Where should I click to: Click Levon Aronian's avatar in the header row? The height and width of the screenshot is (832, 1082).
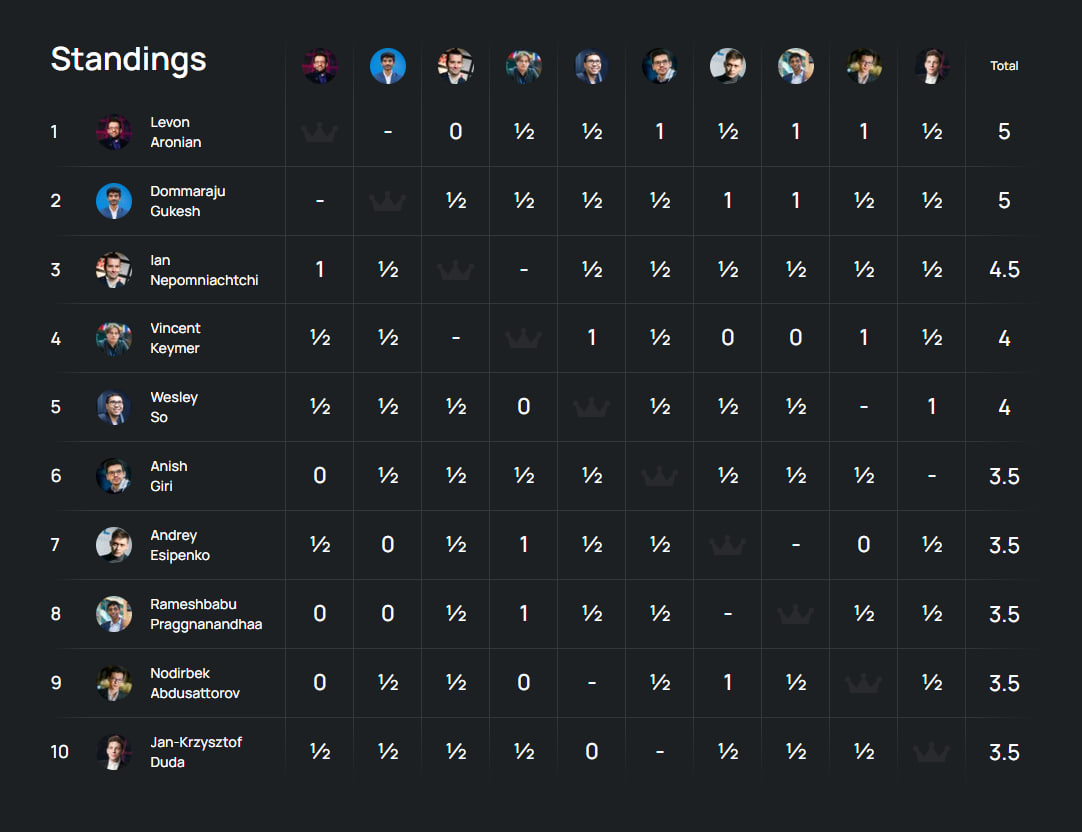319,66
